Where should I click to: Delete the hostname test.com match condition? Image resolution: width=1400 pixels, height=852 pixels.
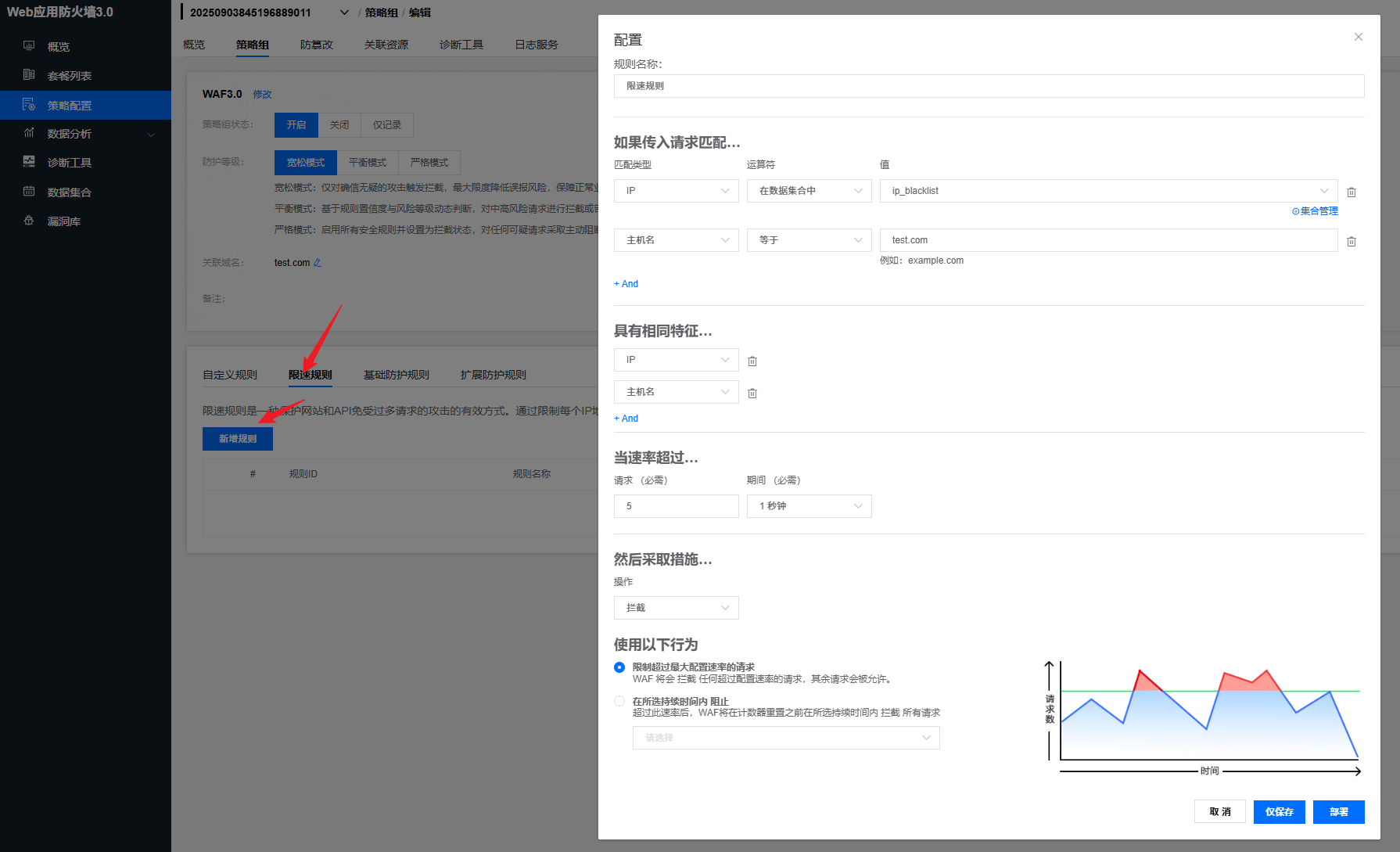pos(1351,241)
